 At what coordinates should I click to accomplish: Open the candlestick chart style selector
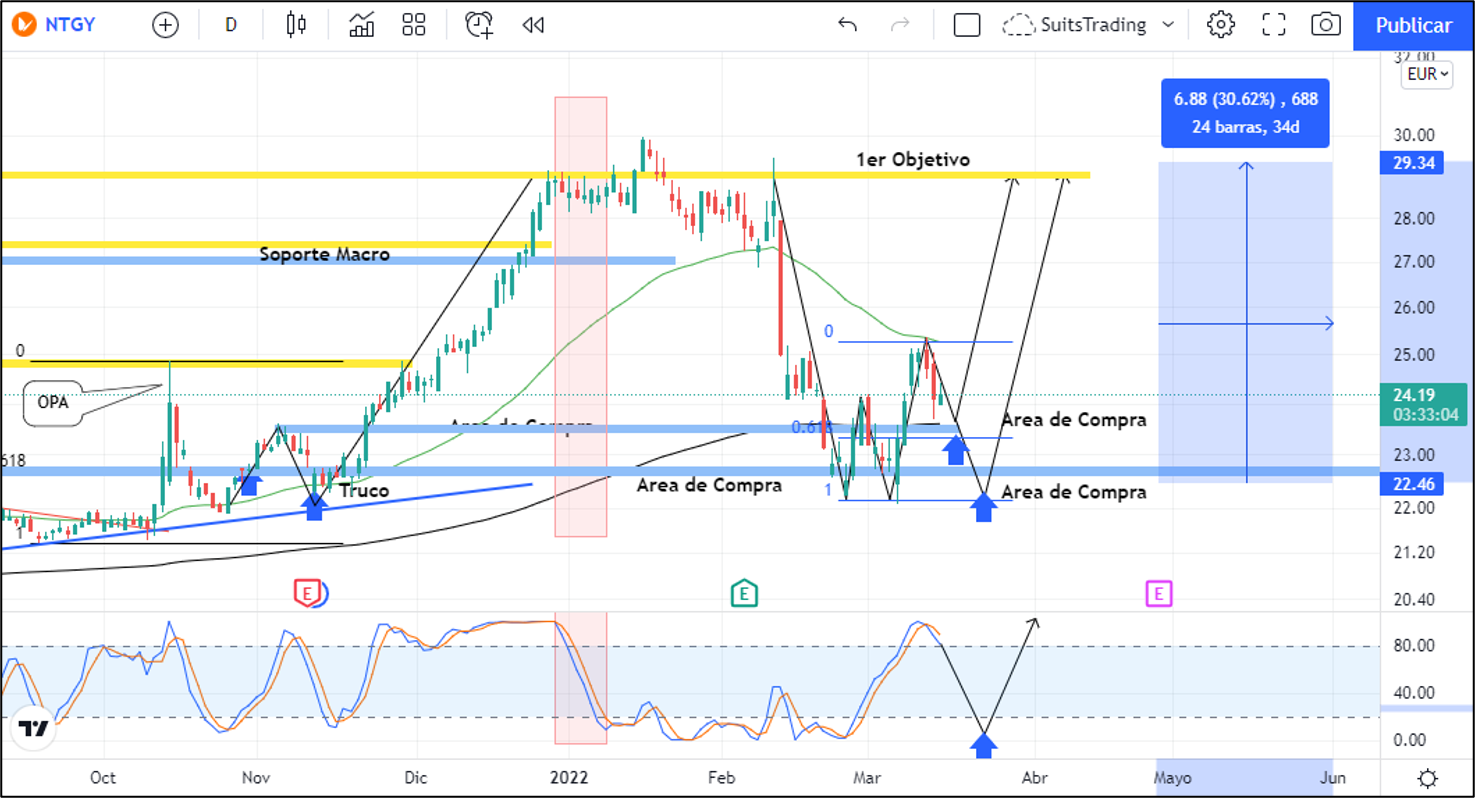click(296, 25)
